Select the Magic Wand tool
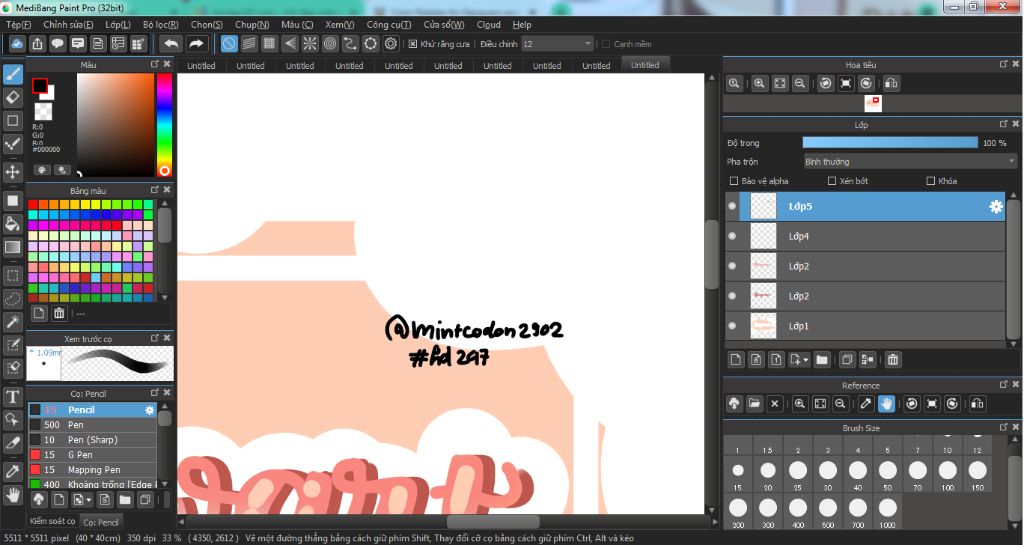Image resolution: width=1024 pixels, height=548 pixels. click(x=12, y=321)
